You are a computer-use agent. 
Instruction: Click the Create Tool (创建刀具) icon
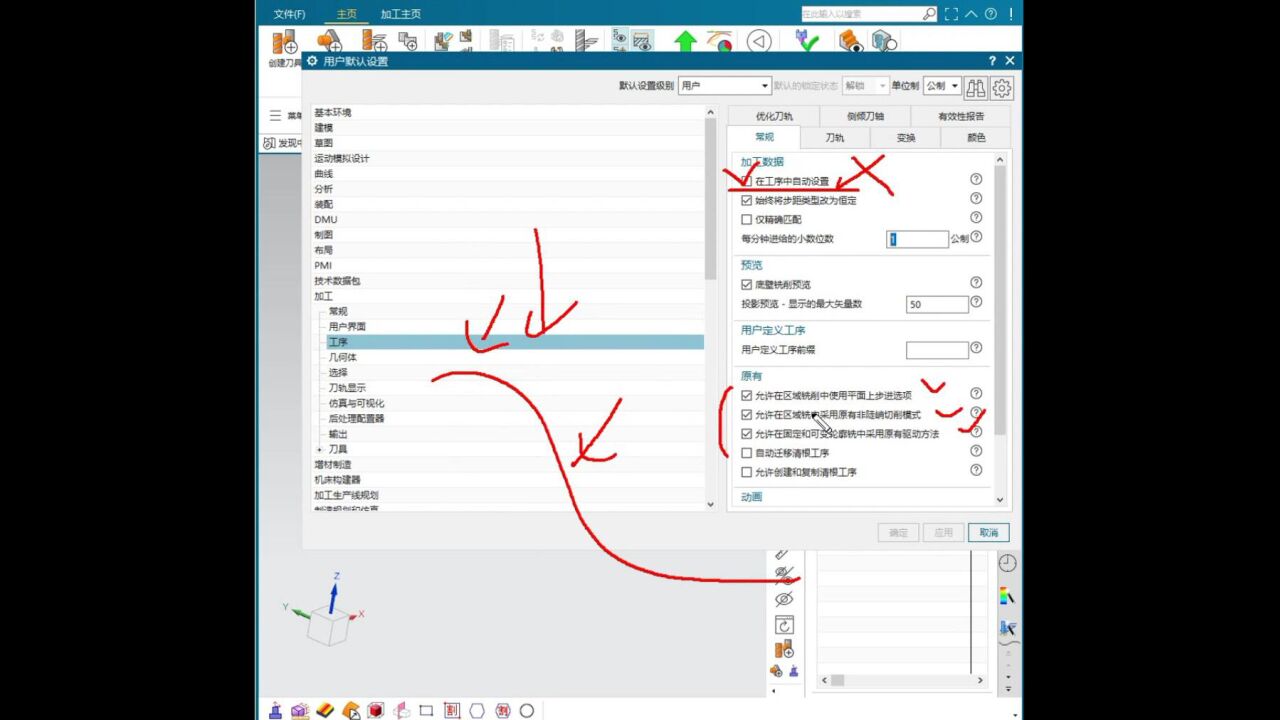pyautogui.click(x=284, y=41)
